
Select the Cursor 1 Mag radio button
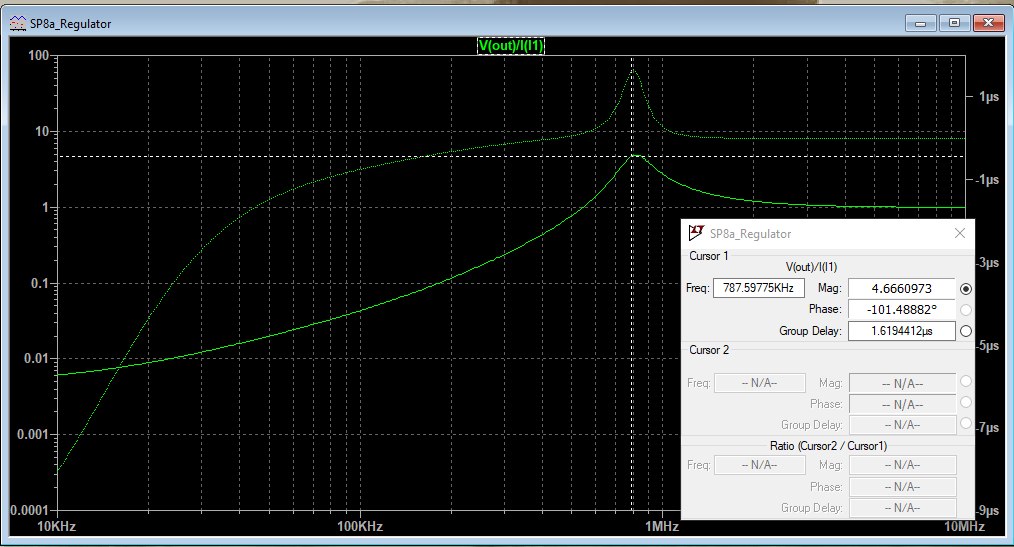click(965, 289)
